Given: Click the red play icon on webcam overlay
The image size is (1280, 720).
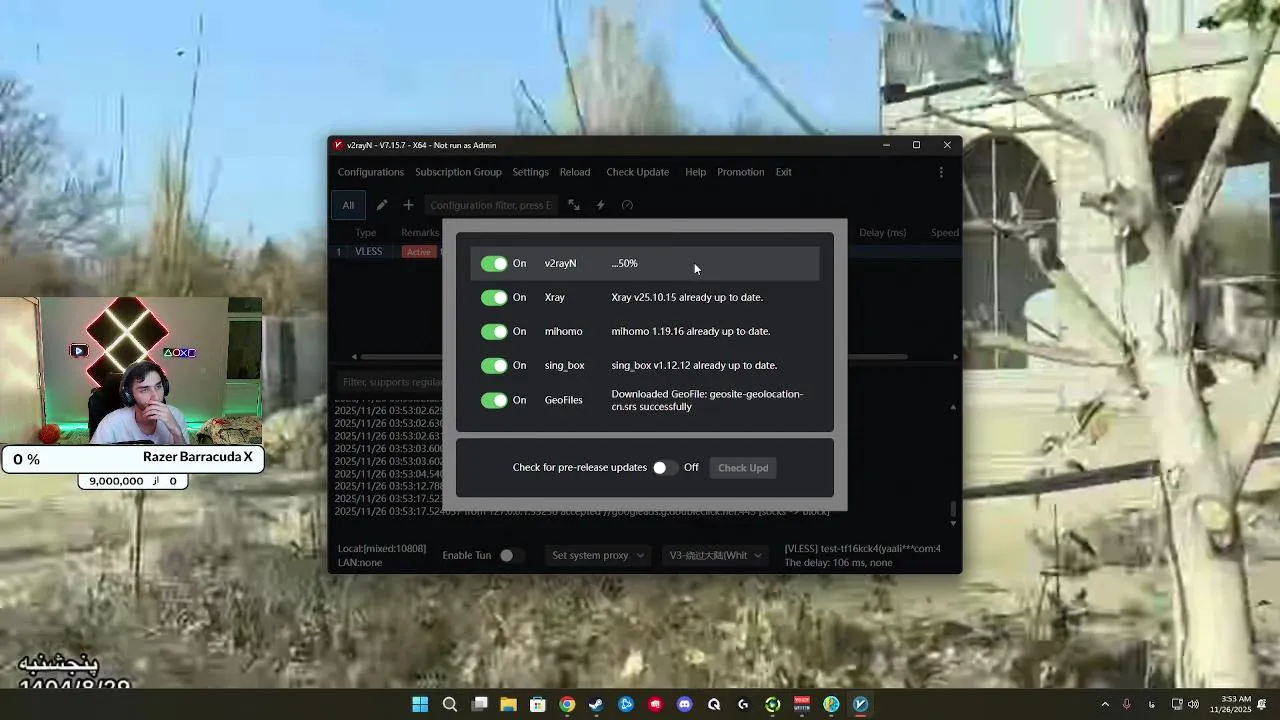Looking at the screenshot, I should click(x=79, y=351).
